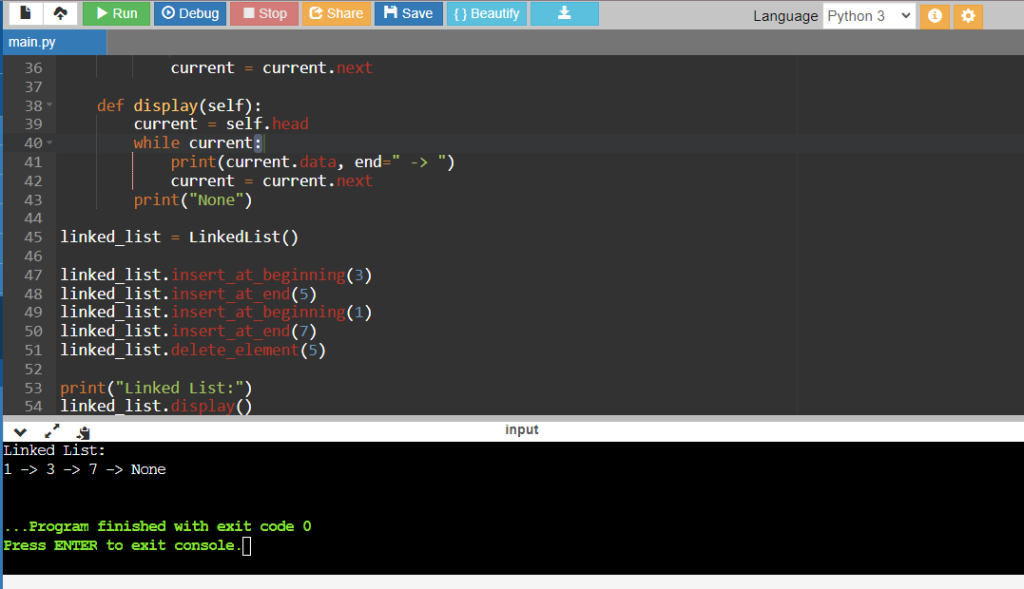Beautify the code formatting

click(x=486, y=13)
